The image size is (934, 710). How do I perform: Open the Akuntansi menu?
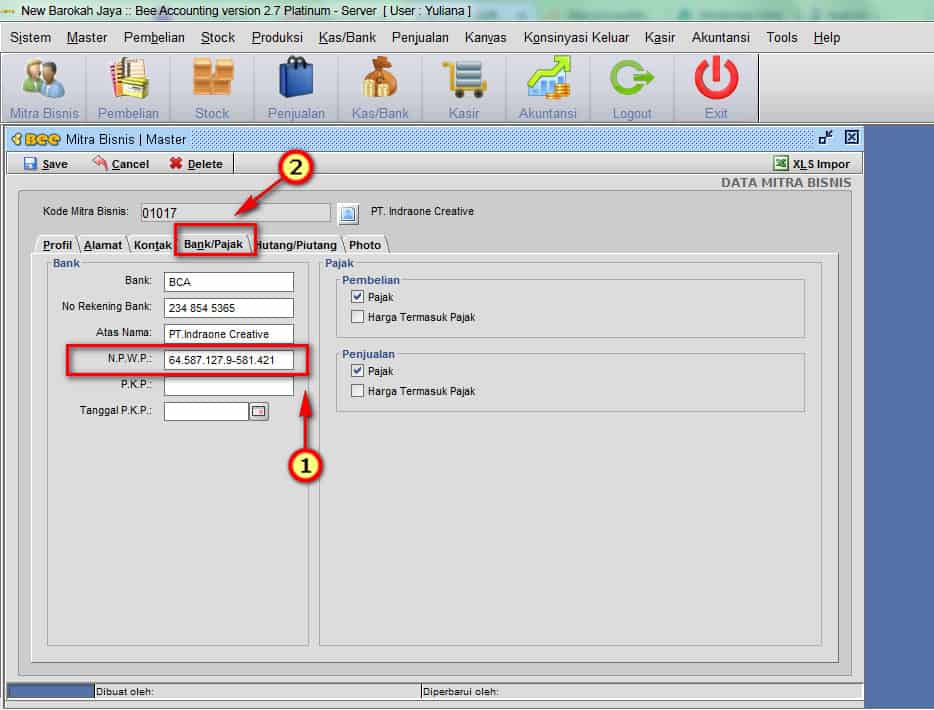721,38
